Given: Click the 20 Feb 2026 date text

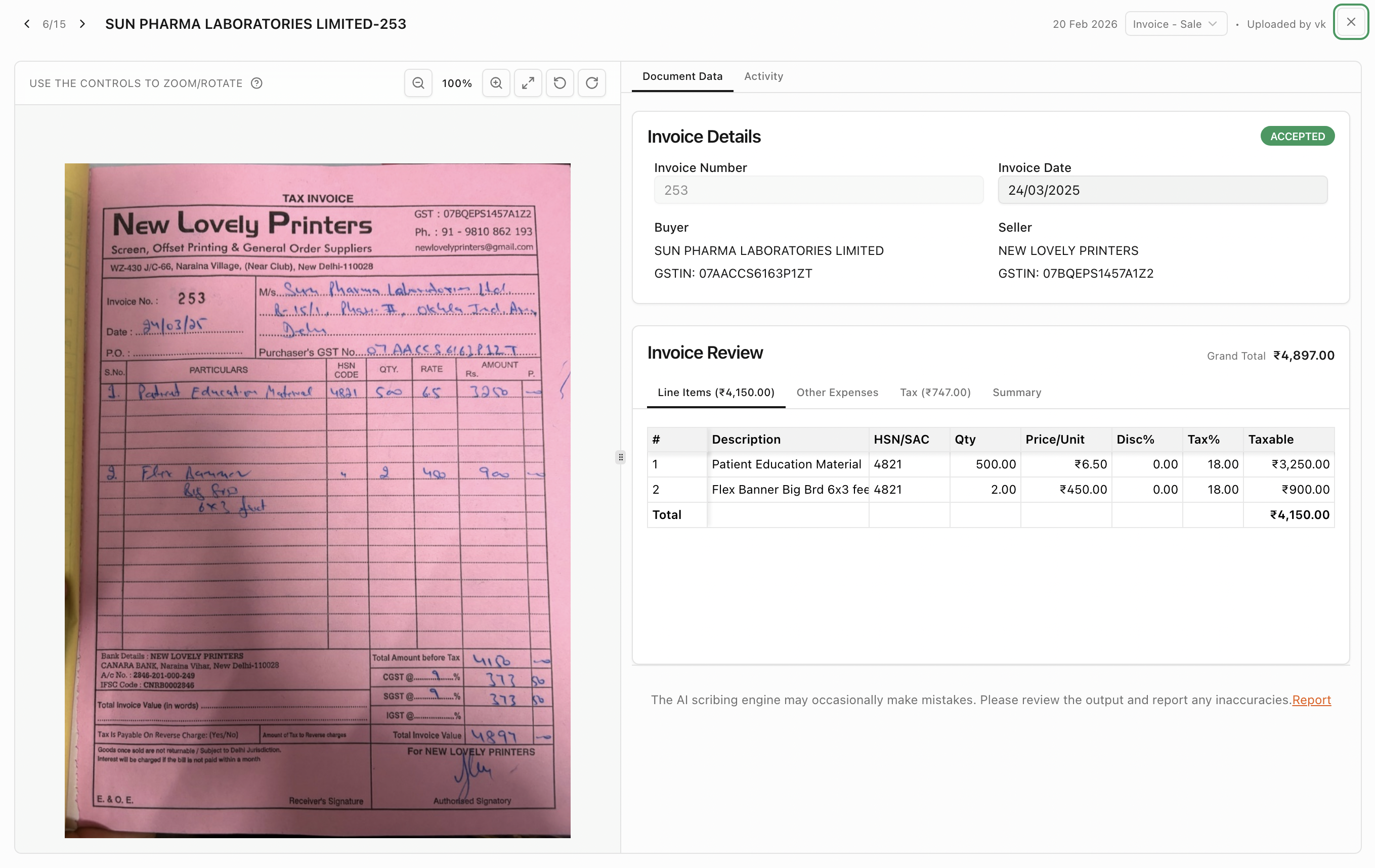Looking at the screenshot, I should point(1084,24).
